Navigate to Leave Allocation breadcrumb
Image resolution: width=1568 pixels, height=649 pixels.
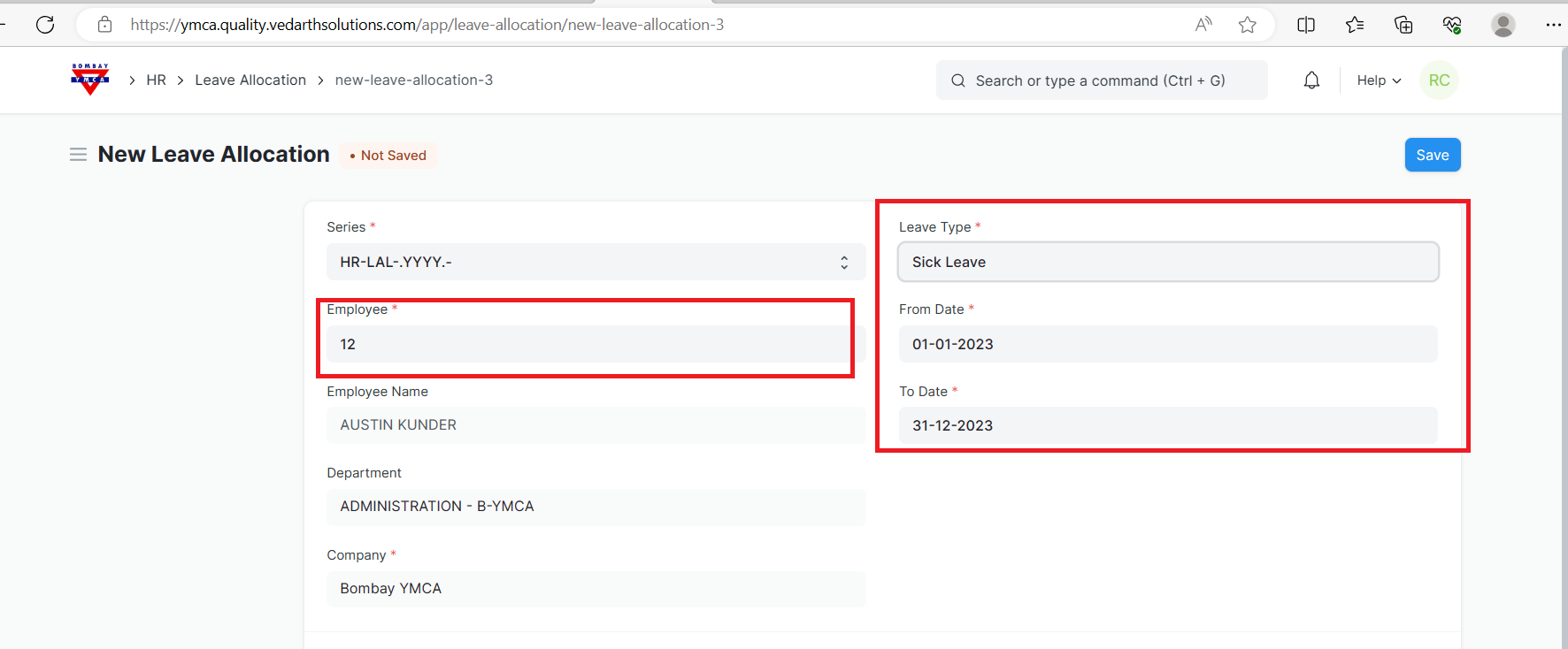click(250, 80)
